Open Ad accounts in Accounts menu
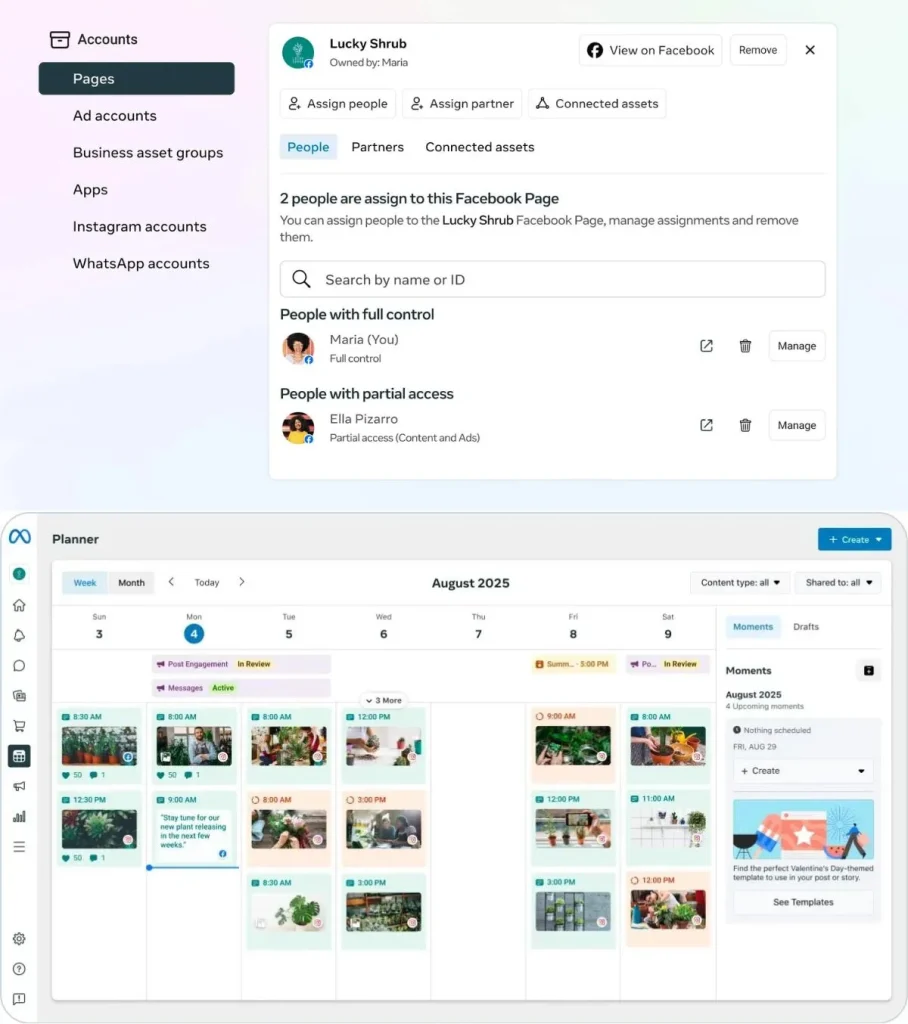 point(115,116)
